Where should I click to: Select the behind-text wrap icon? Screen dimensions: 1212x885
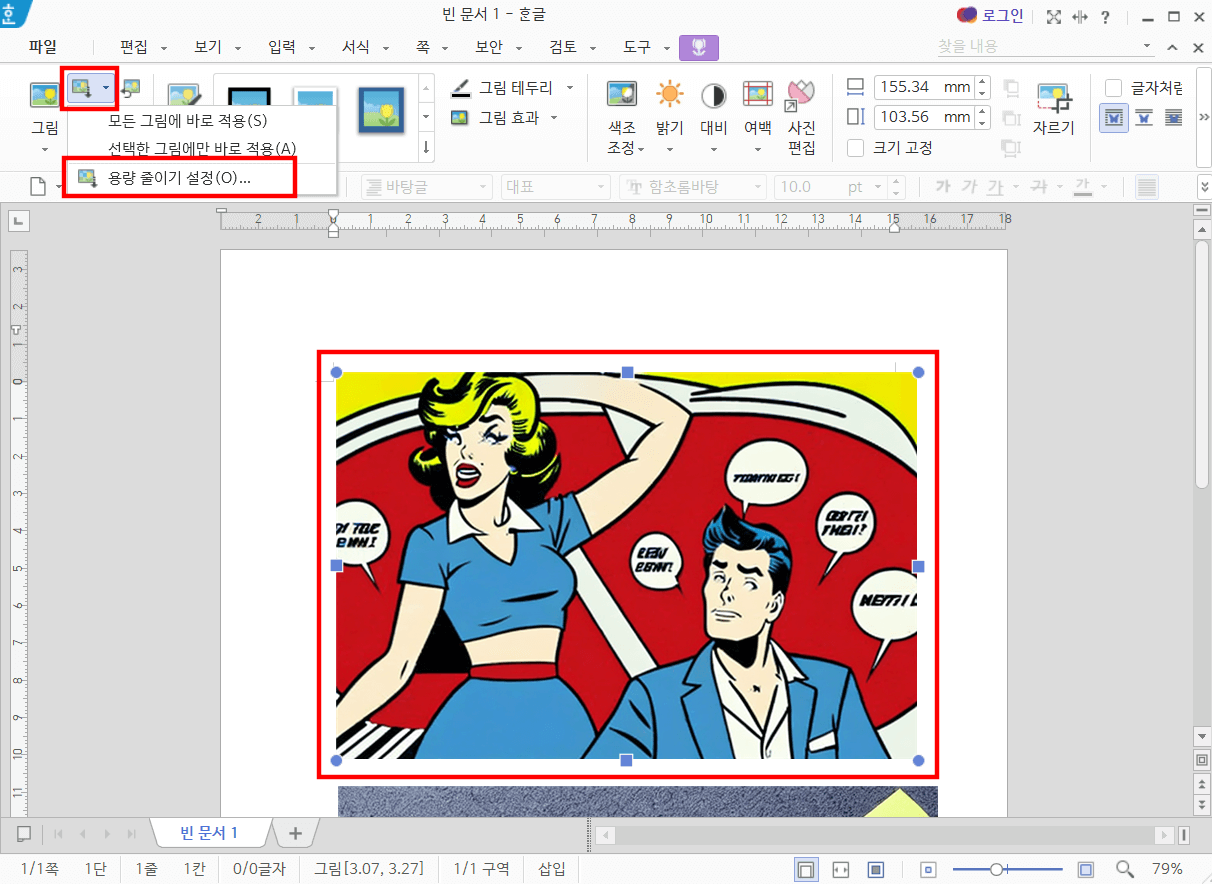[x=1172, y=118]
